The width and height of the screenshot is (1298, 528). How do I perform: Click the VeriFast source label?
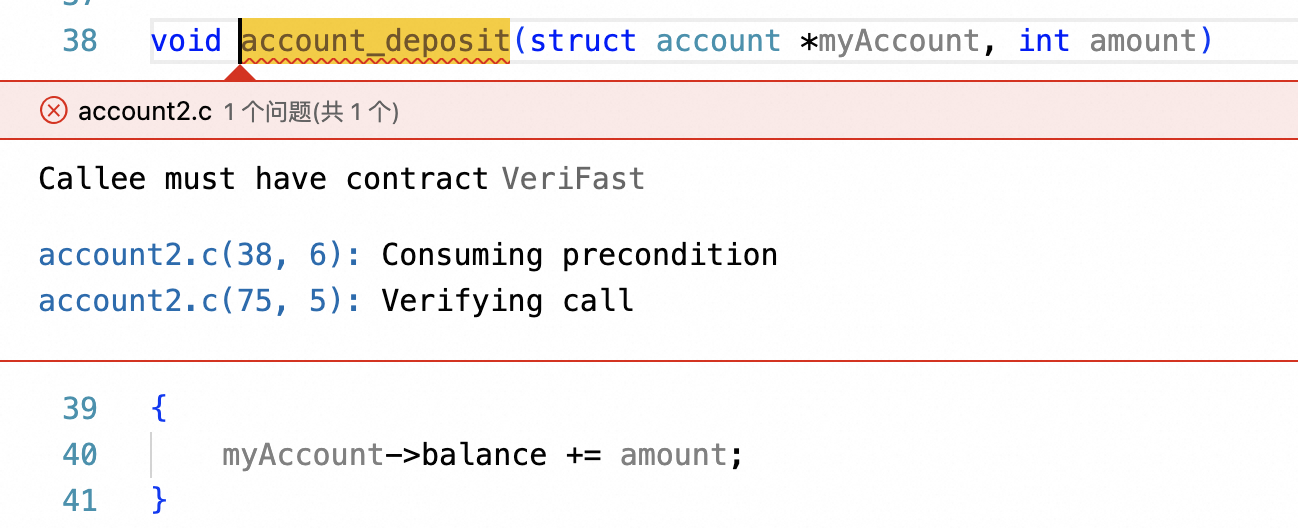[x=573, y=179]
